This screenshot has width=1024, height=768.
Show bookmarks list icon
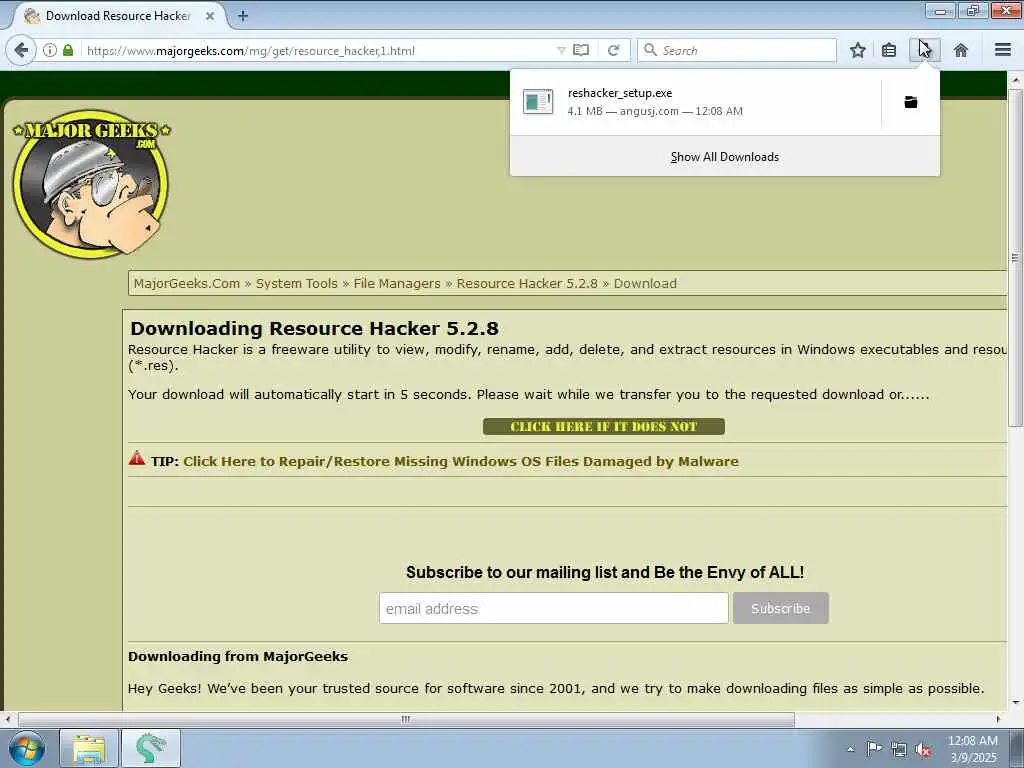pyautogui.click(x=889, y=50)
